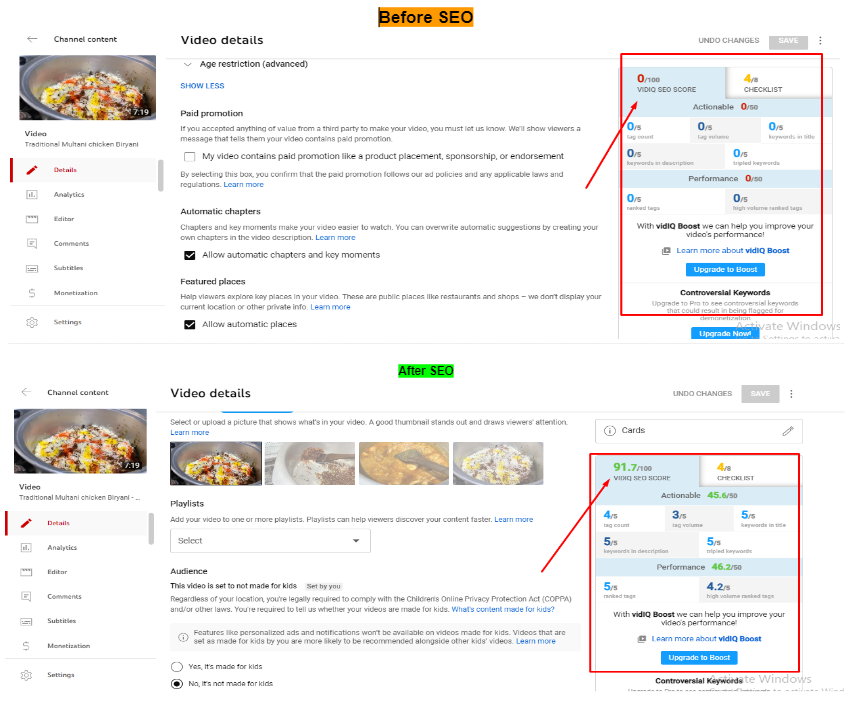Viewport: 865px width, 722px height.
Task: Click SHOW LESS to collapse options
Action: [x=202, y=86]
